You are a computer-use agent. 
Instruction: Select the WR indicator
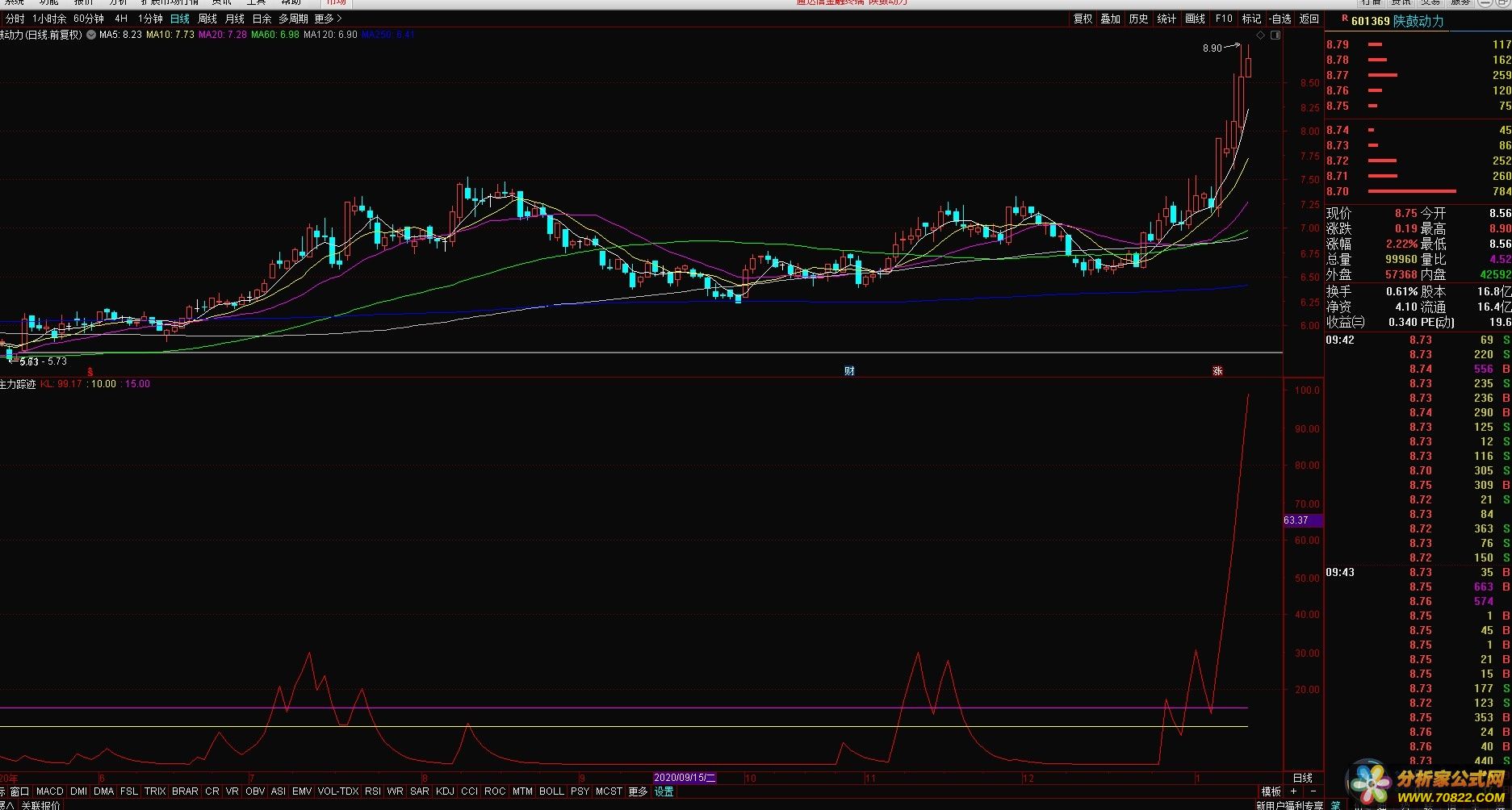396,791
